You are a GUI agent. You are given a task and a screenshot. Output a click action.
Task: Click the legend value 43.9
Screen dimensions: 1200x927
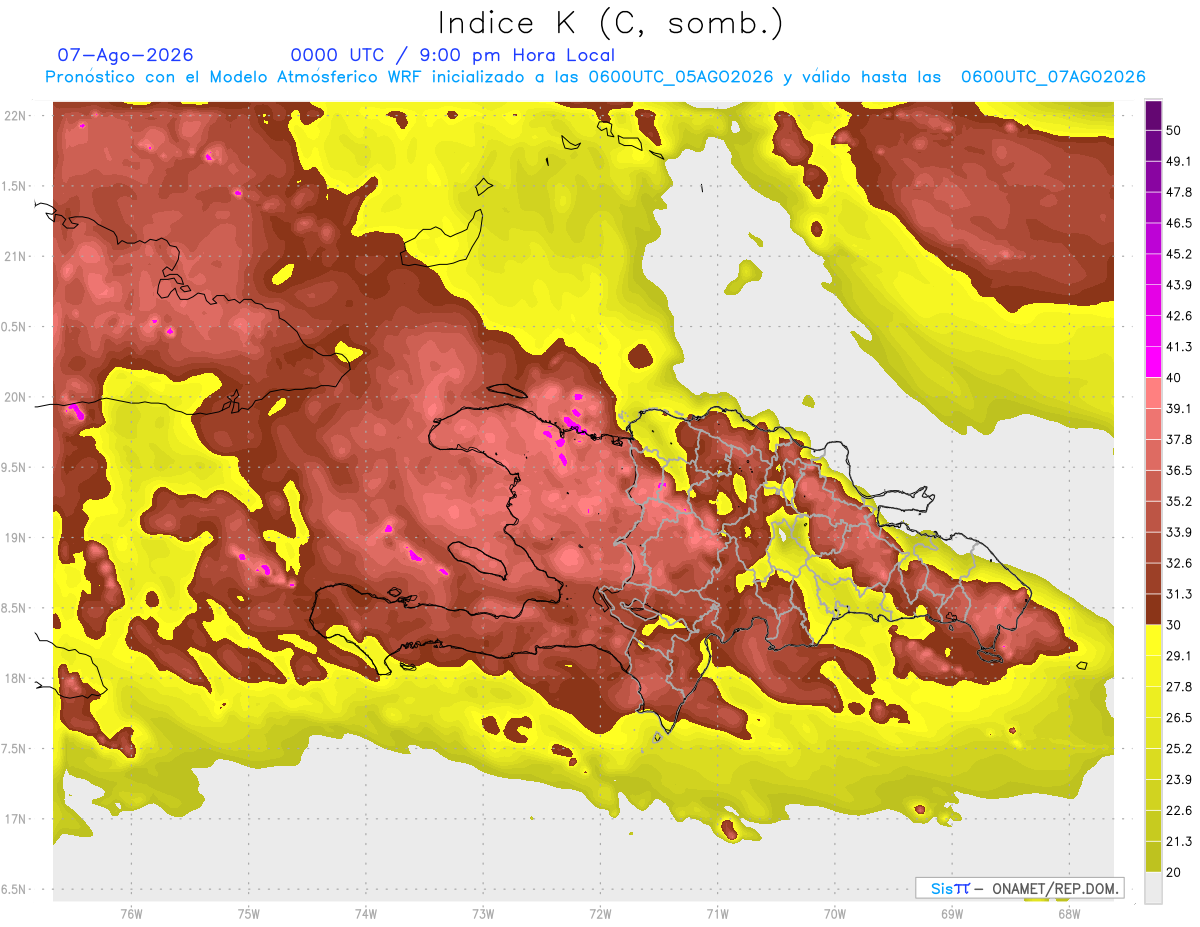click(x=1179, y=286)
